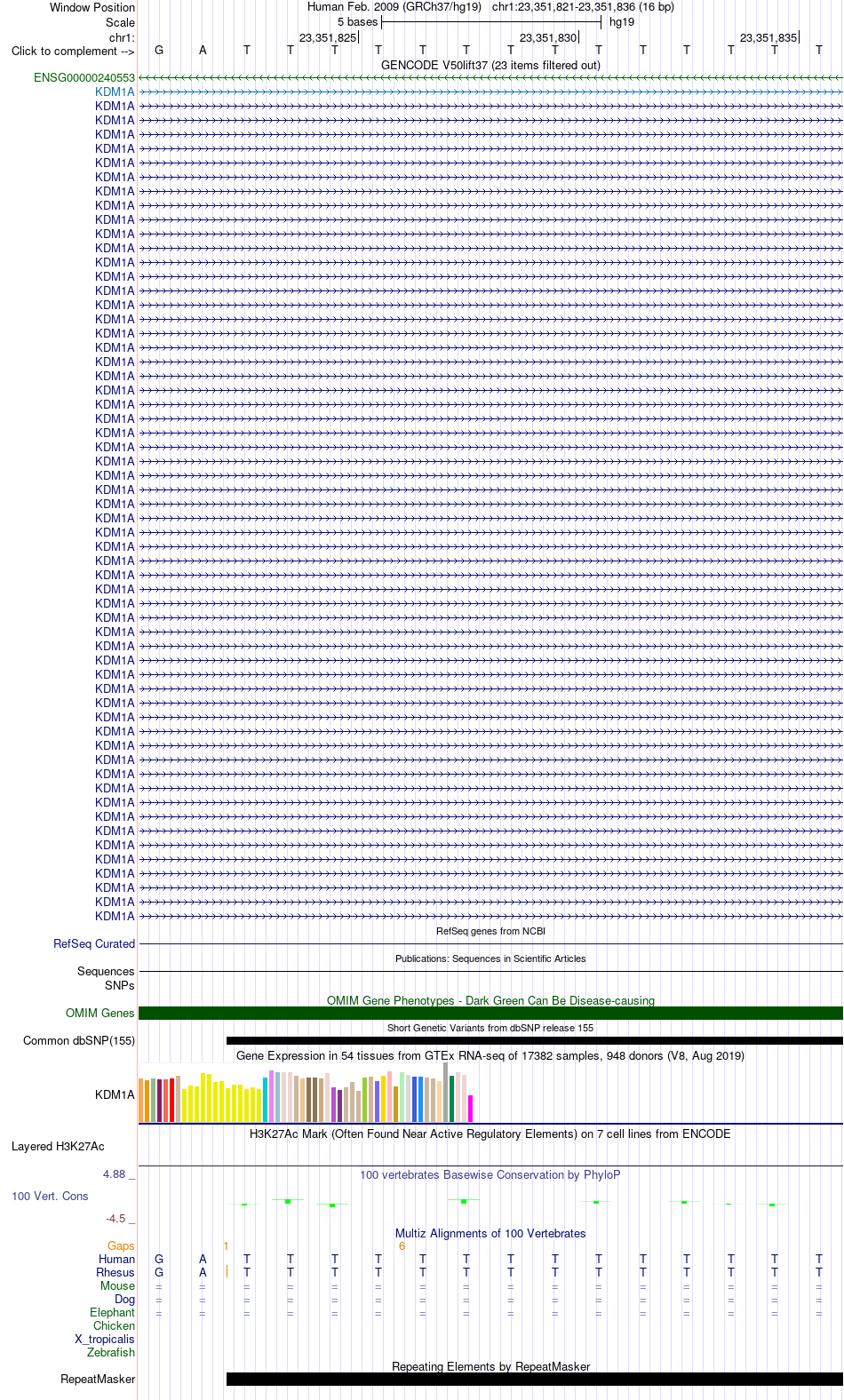Click position marker 23,351,825
Viewport: 844px width, 1400px height.
328,38
